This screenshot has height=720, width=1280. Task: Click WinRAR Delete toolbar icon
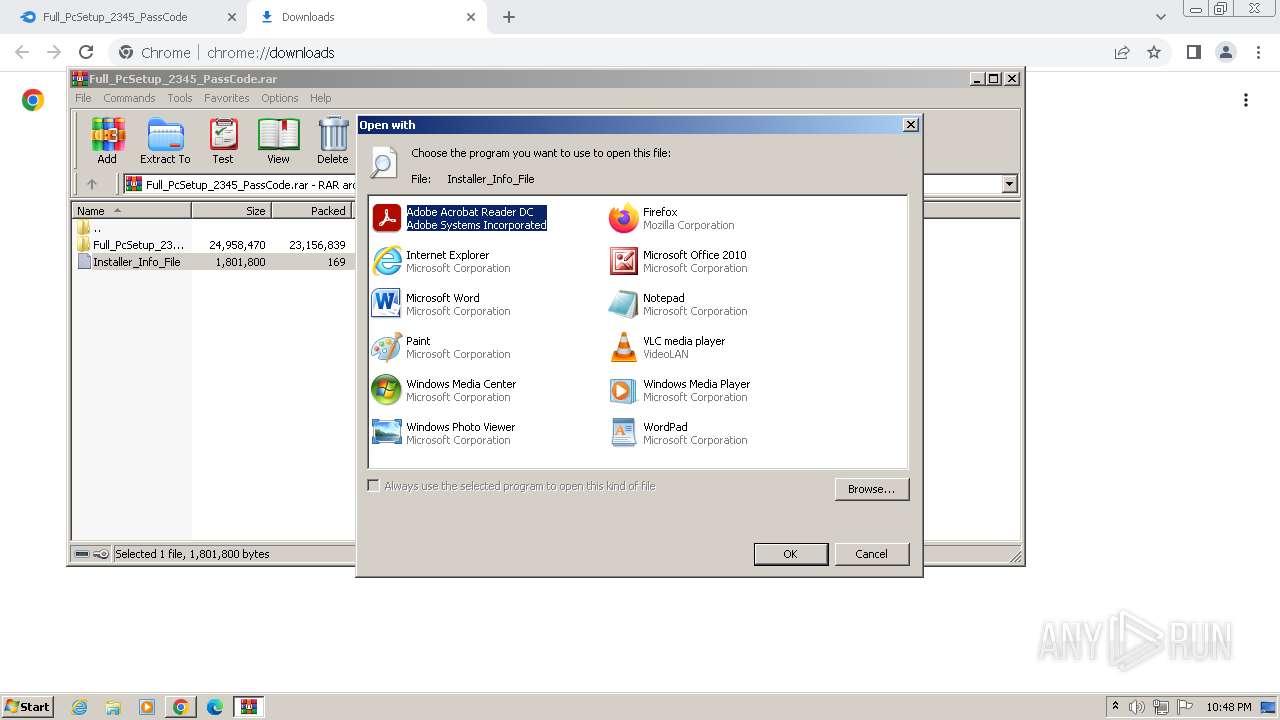coord(333,141)
